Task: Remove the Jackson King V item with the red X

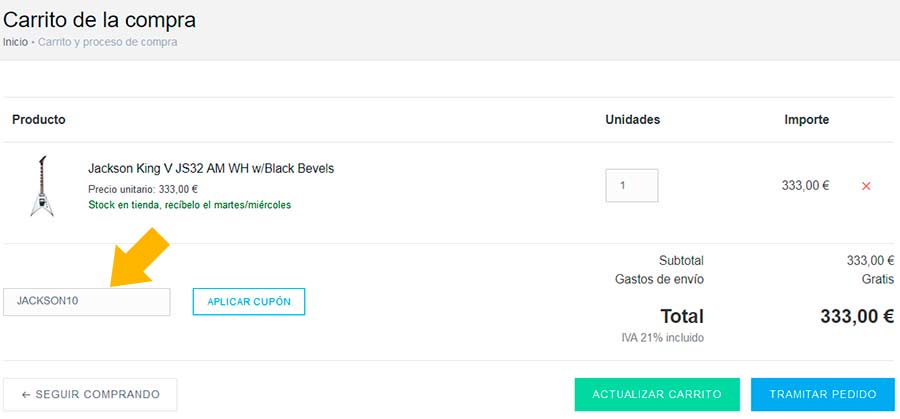Action: coord(866,186)
